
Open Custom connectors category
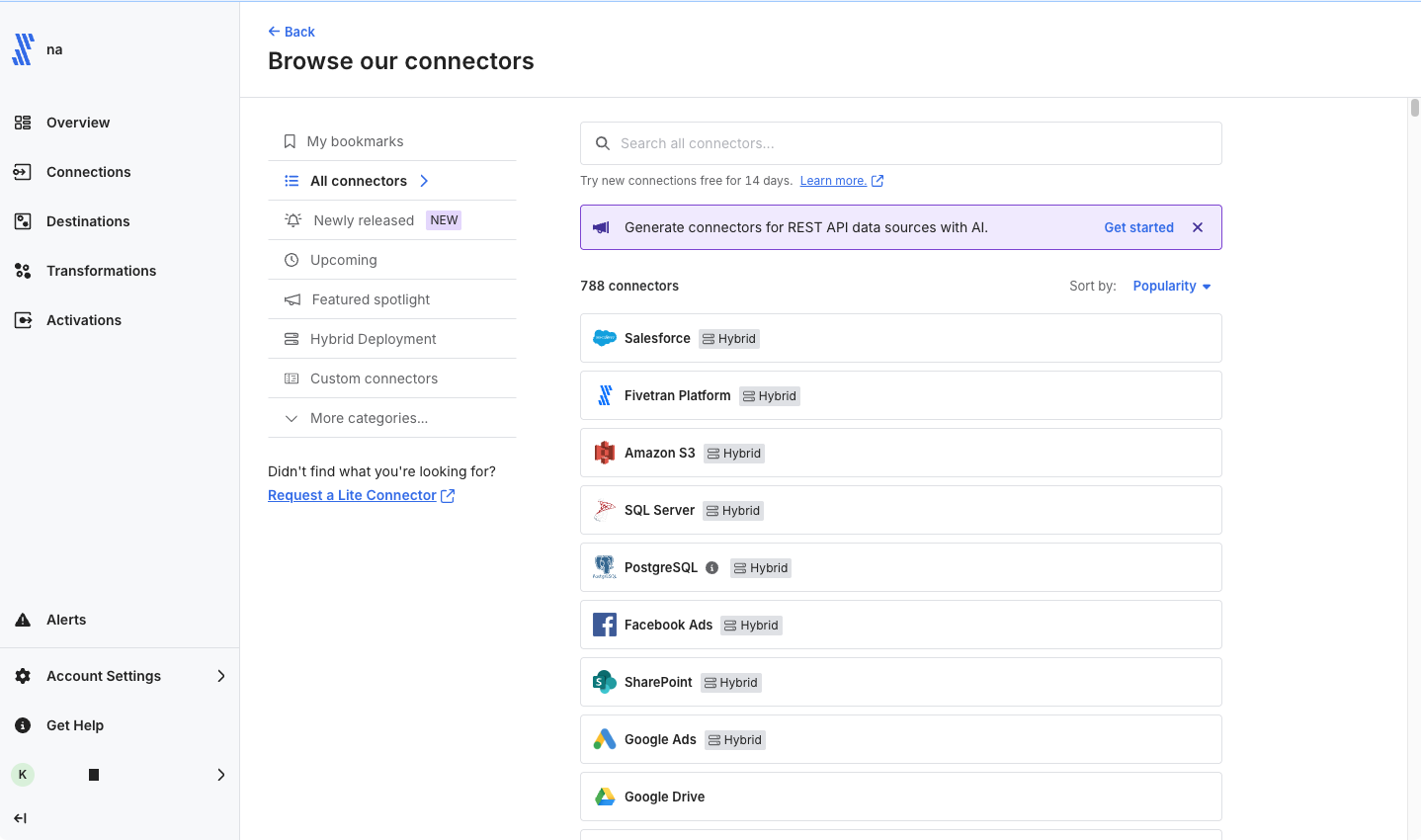[392, 378]
